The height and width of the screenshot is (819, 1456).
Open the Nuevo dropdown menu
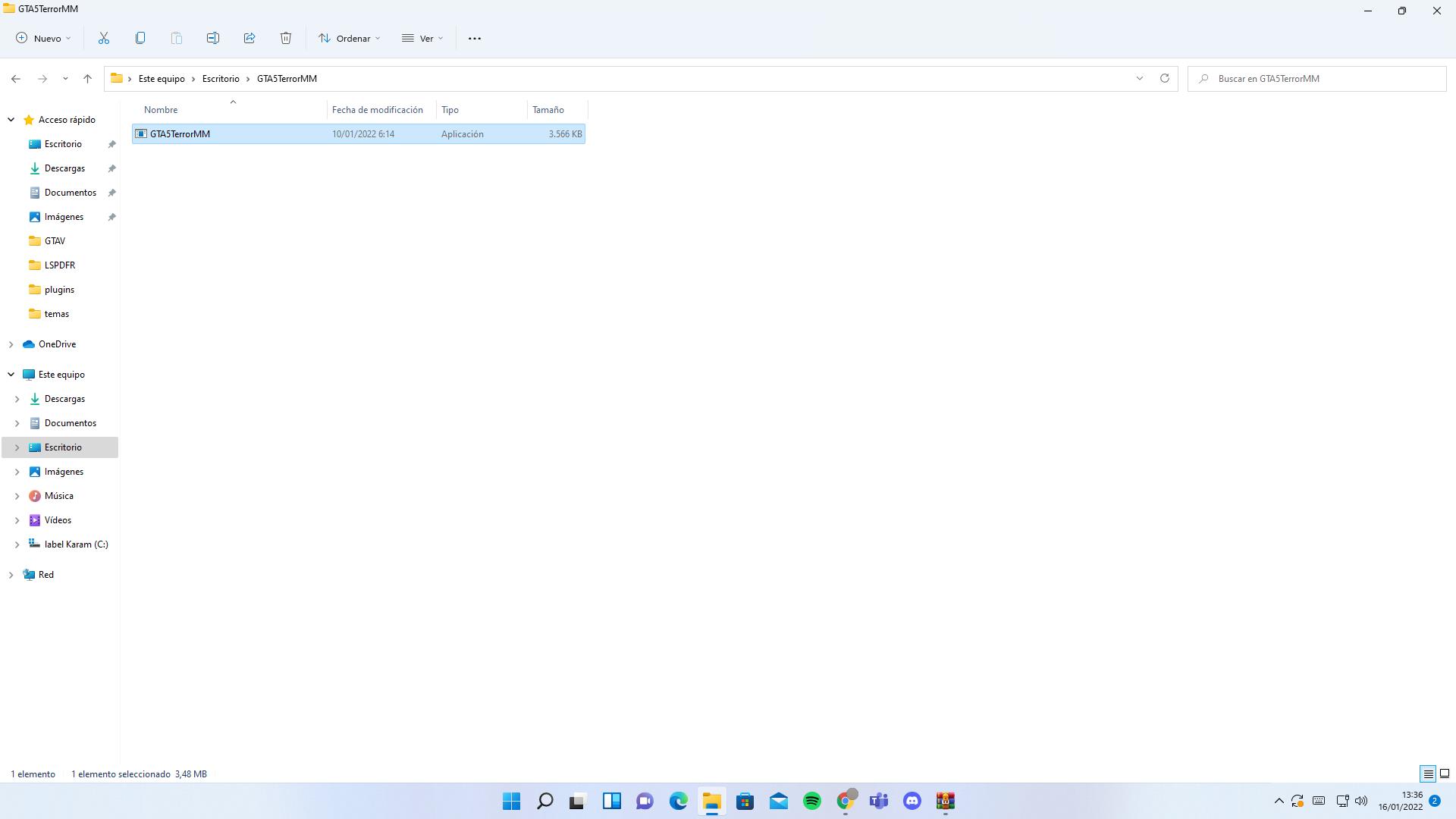pyautogui.click(x=44, y=38)
